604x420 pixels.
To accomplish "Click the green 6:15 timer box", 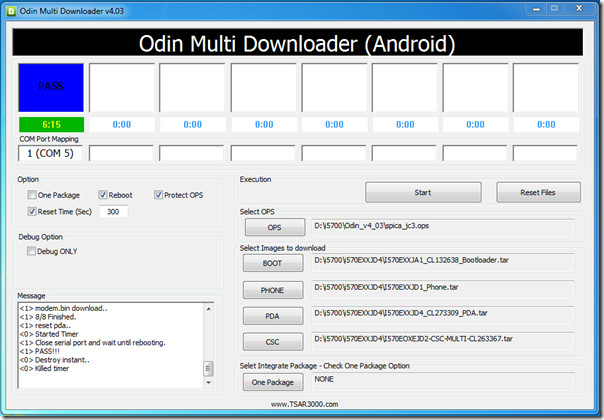I will [51, 124].
